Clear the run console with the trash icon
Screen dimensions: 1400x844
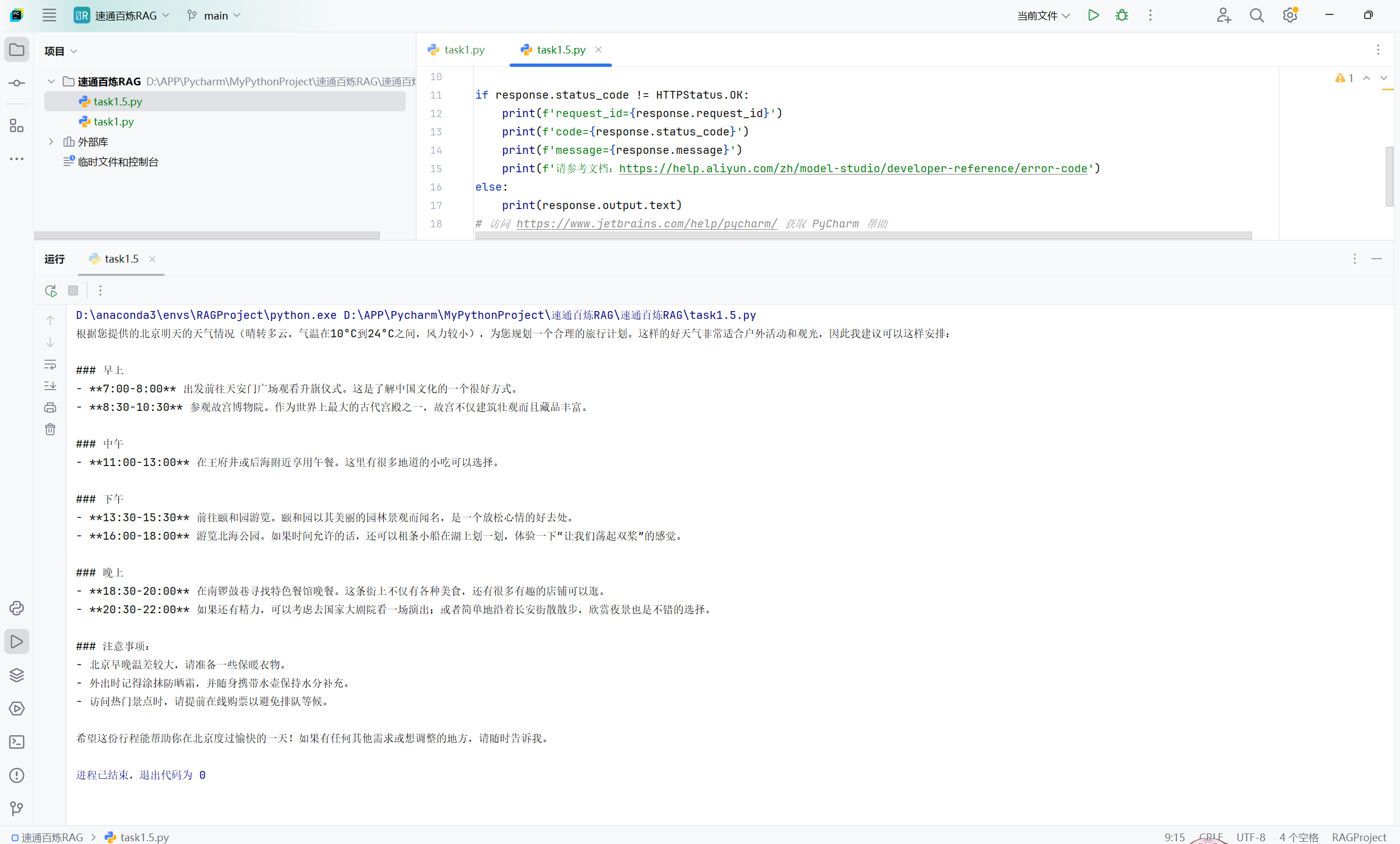(50, 429)
